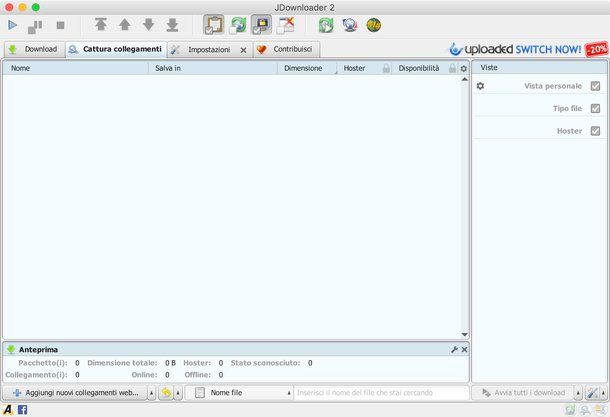
Task: Close the Anteprima panel
Action: pos(464,350)
